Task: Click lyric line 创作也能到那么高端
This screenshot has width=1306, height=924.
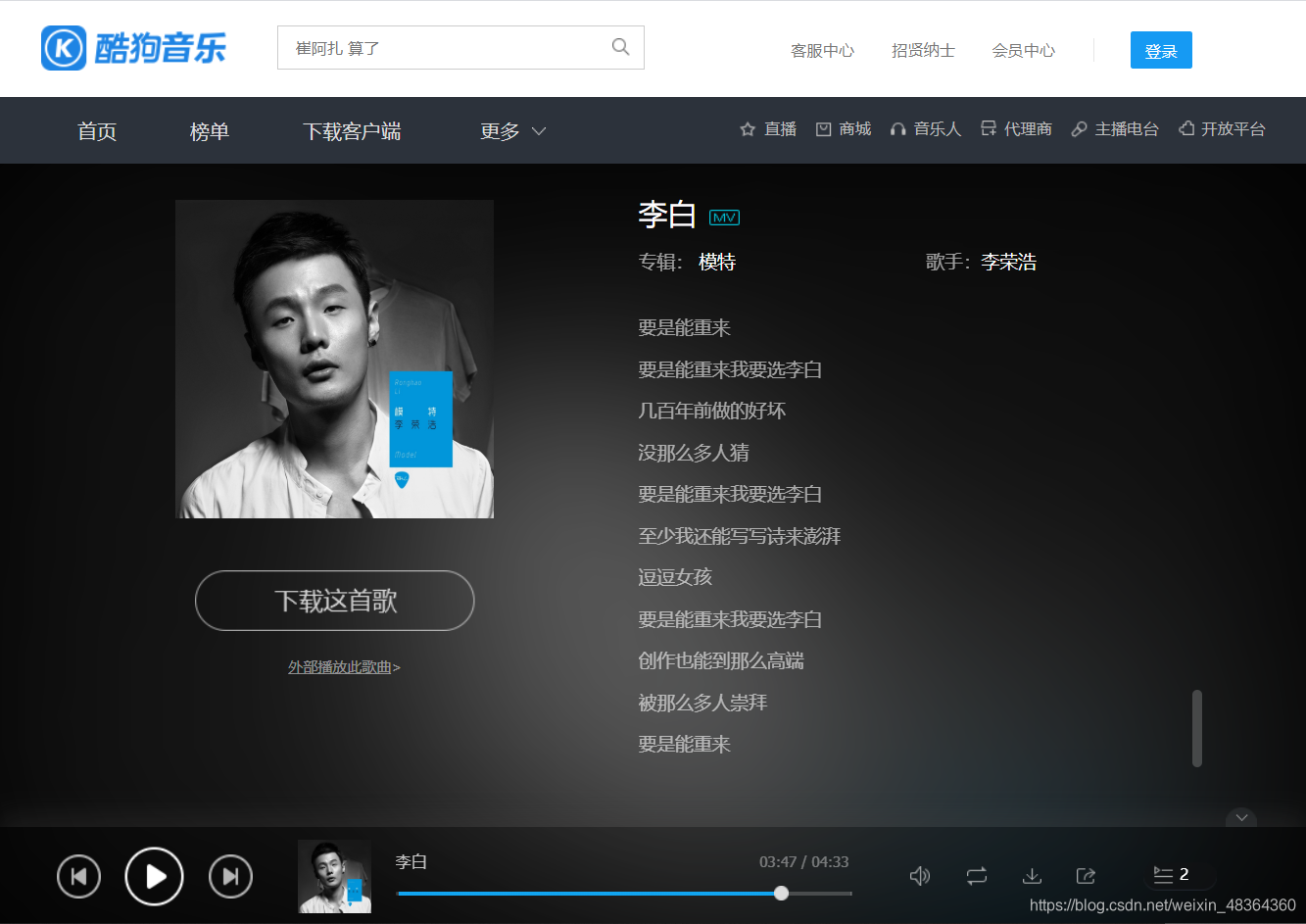Action: 721,660
